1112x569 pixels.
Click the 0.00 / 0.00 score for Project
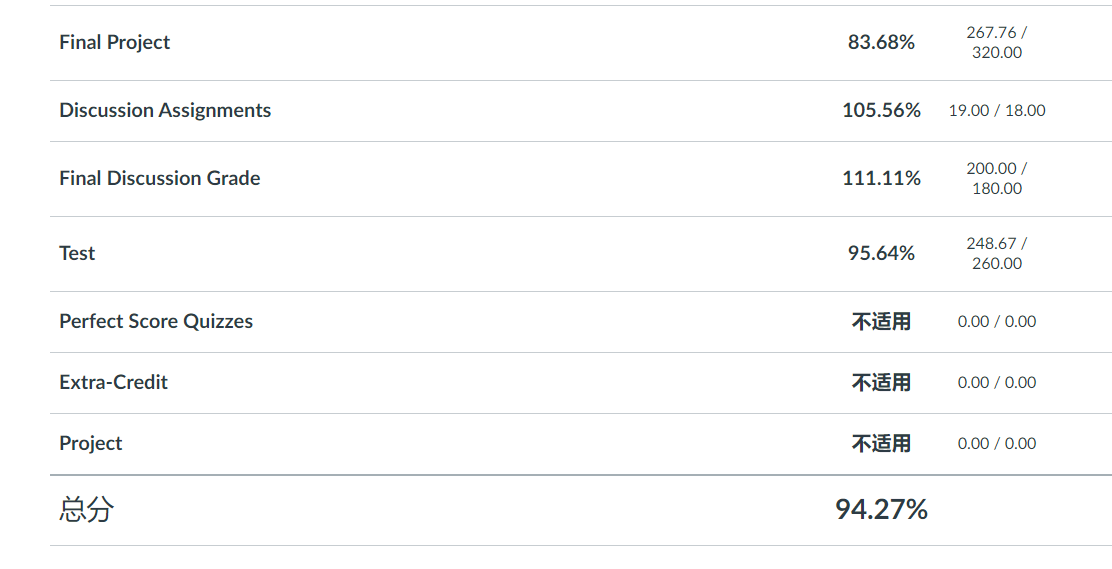click(997, 443)
